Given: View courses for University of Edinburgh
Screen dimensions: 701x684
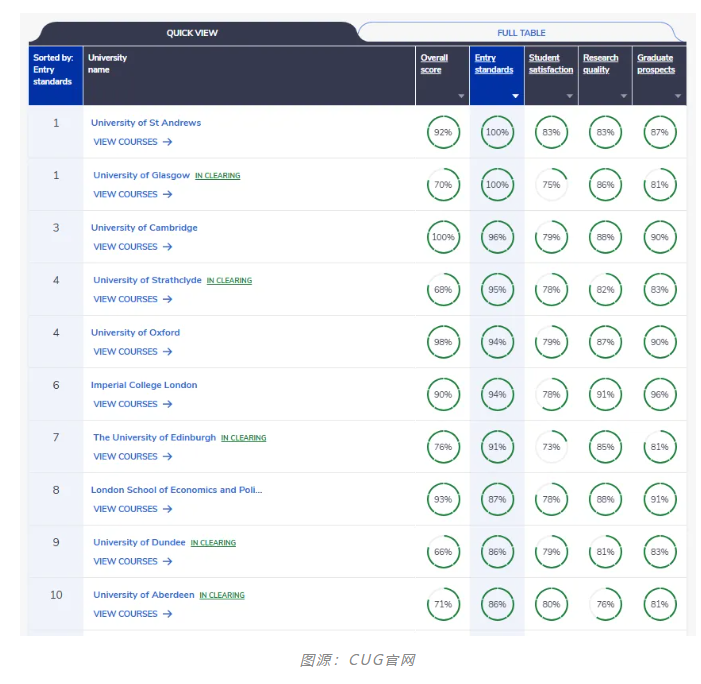Looking at the screenshot, I should pos(133,456).
